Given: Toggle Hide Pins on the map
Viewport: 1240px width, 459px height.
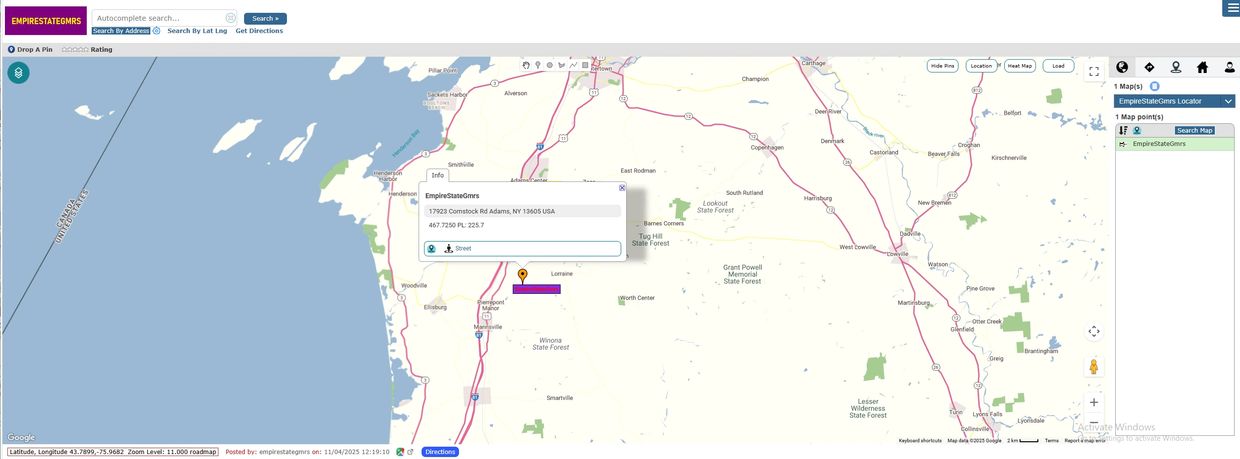Looking at the screenshot, I should (x=942, y=66).
